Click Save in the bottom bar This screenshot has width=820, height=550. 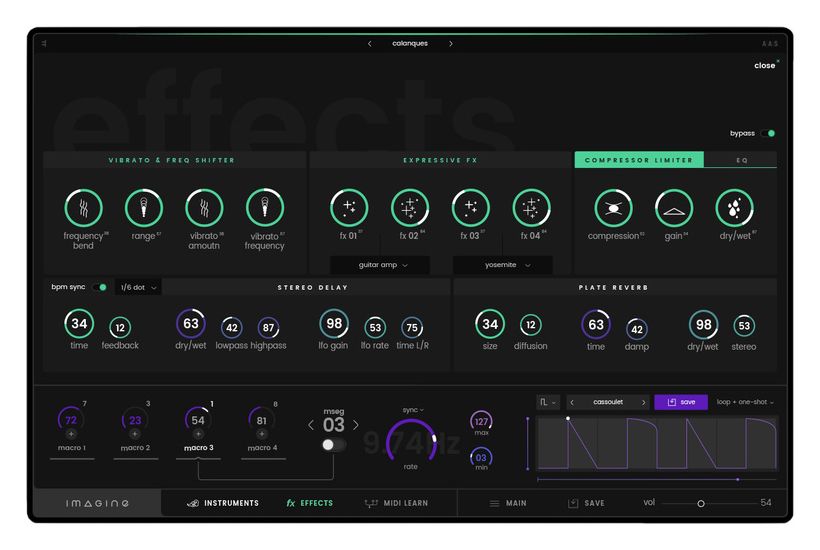(586, 503)
